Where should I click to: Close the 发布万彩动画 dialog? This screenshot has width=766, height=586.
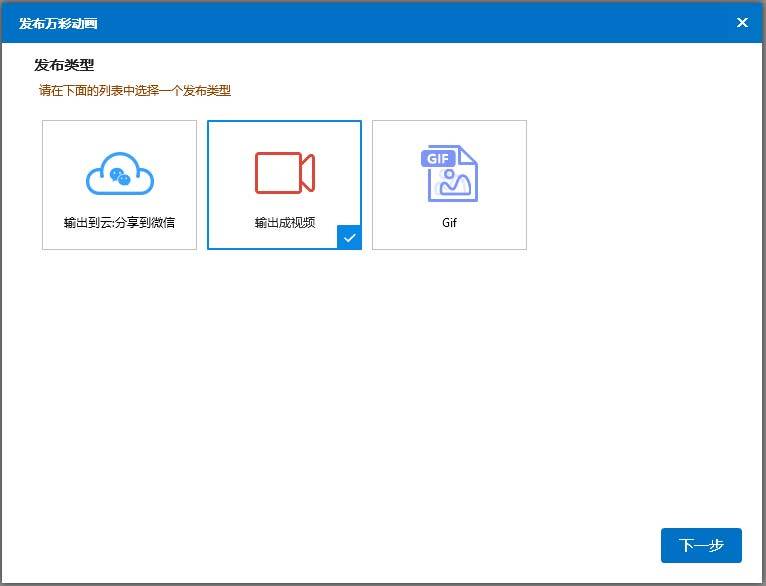tap(742, 22)
